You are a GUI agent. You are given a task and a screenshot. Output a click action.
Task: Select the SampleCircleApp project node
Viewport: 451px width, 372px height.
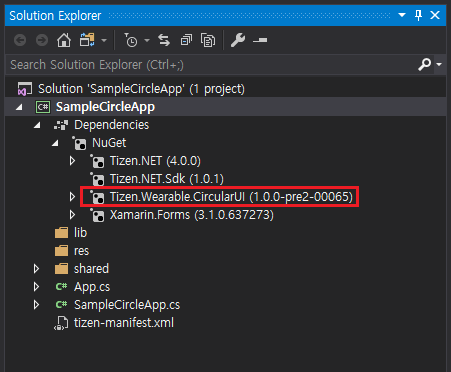[105, 107]
